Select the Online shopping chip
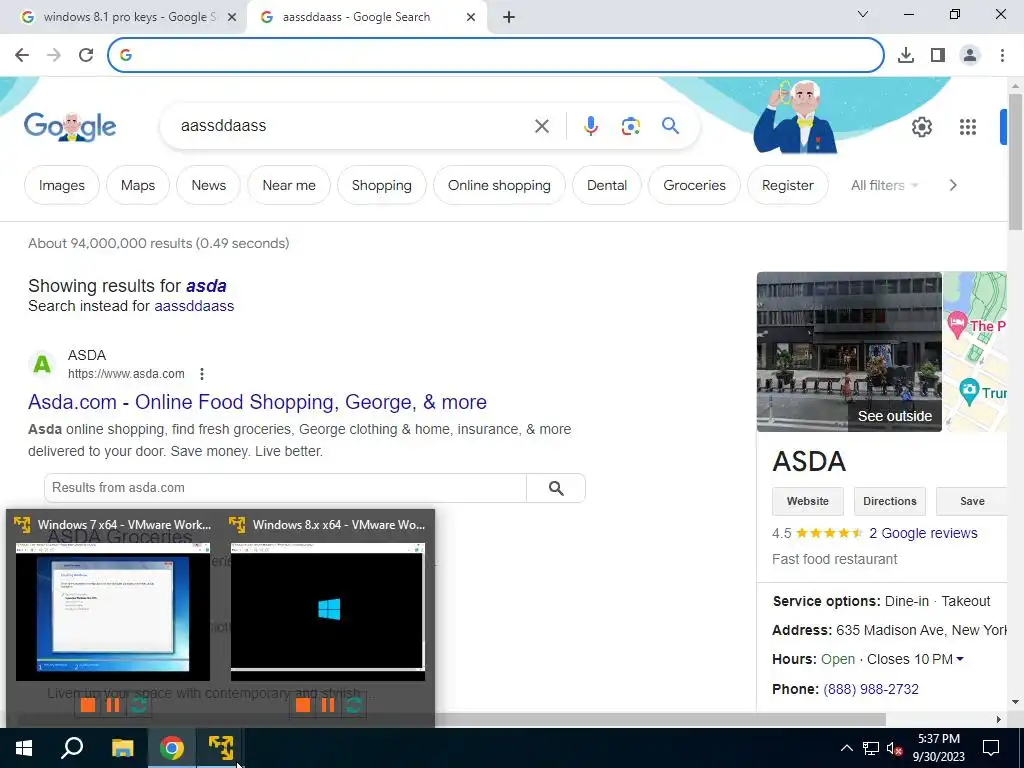1024x768 pixels. (499, 185)
